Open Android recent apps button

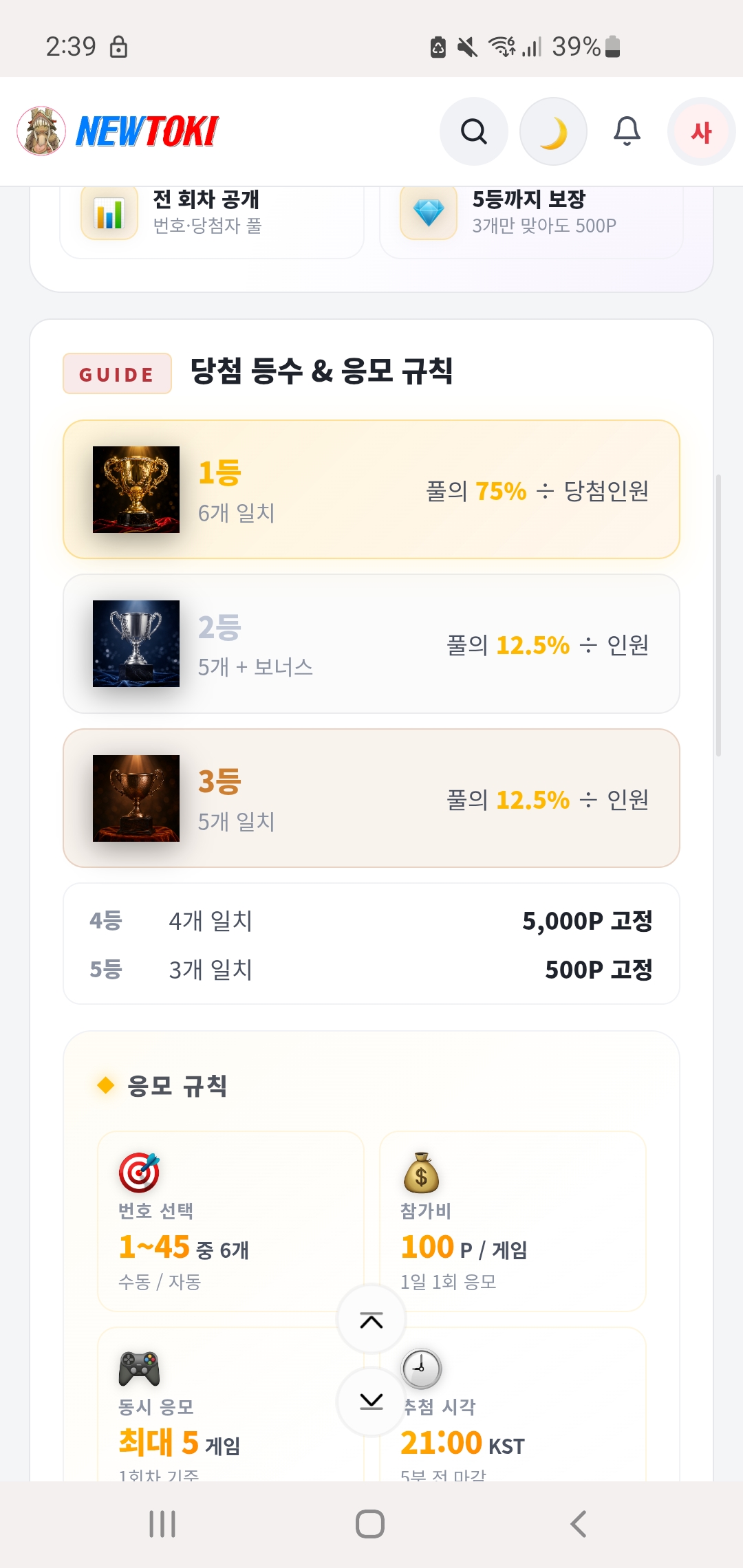click(162, 1524)
